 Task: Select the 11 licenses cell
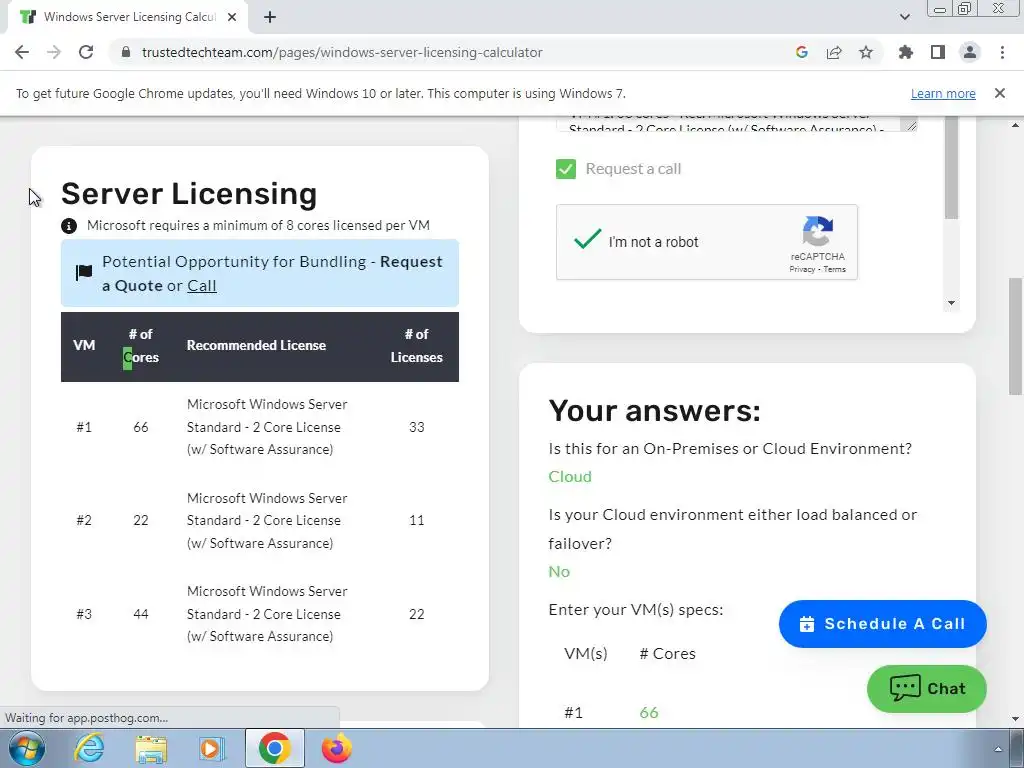pyautogui.click(x=417, y=520)
